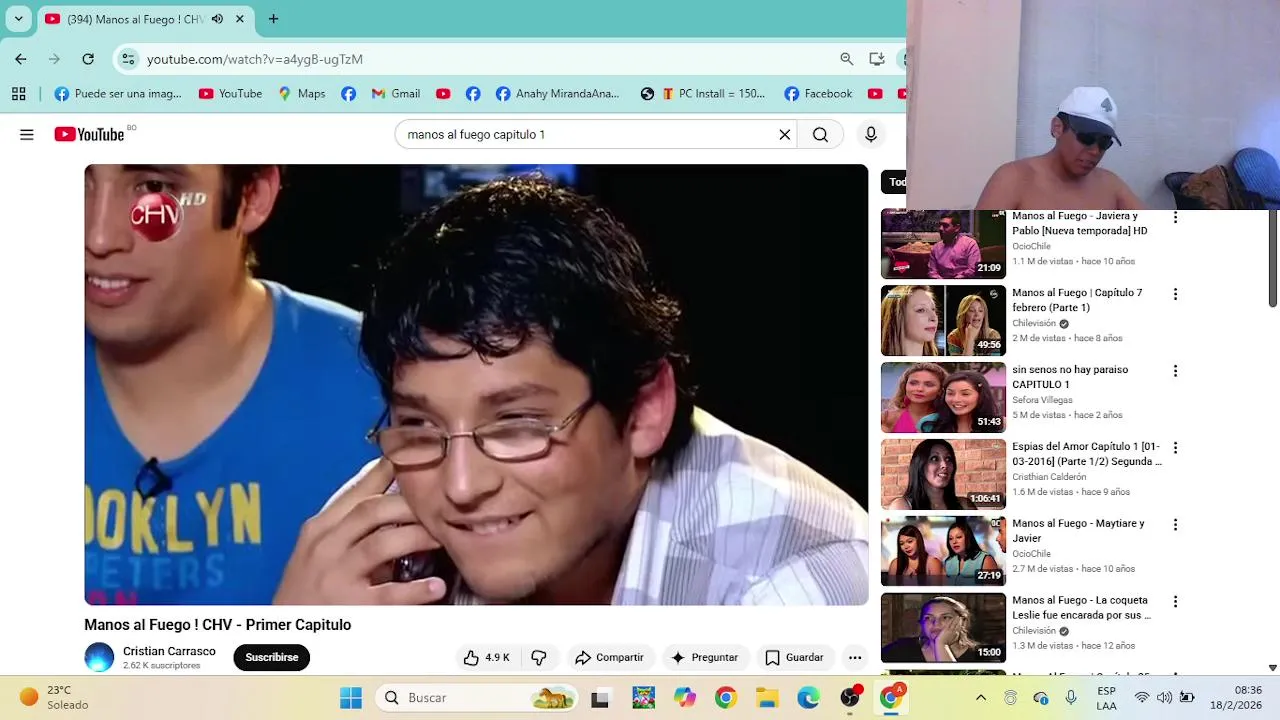This screenshot has width=1280, height=720.
Task: Open options for Espias del Amor video
Action: 1175,448
